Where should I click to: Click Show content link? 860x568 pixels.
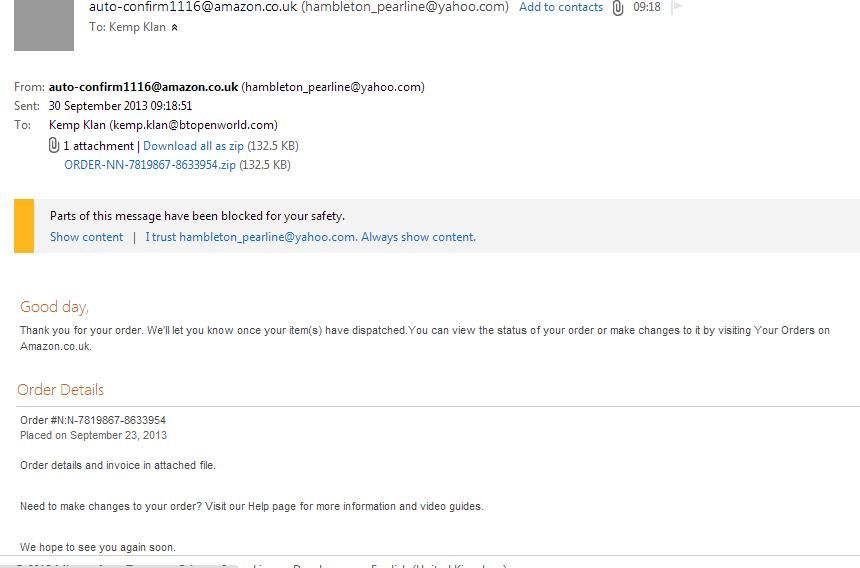pyautogui.click(x=87, y=237)
